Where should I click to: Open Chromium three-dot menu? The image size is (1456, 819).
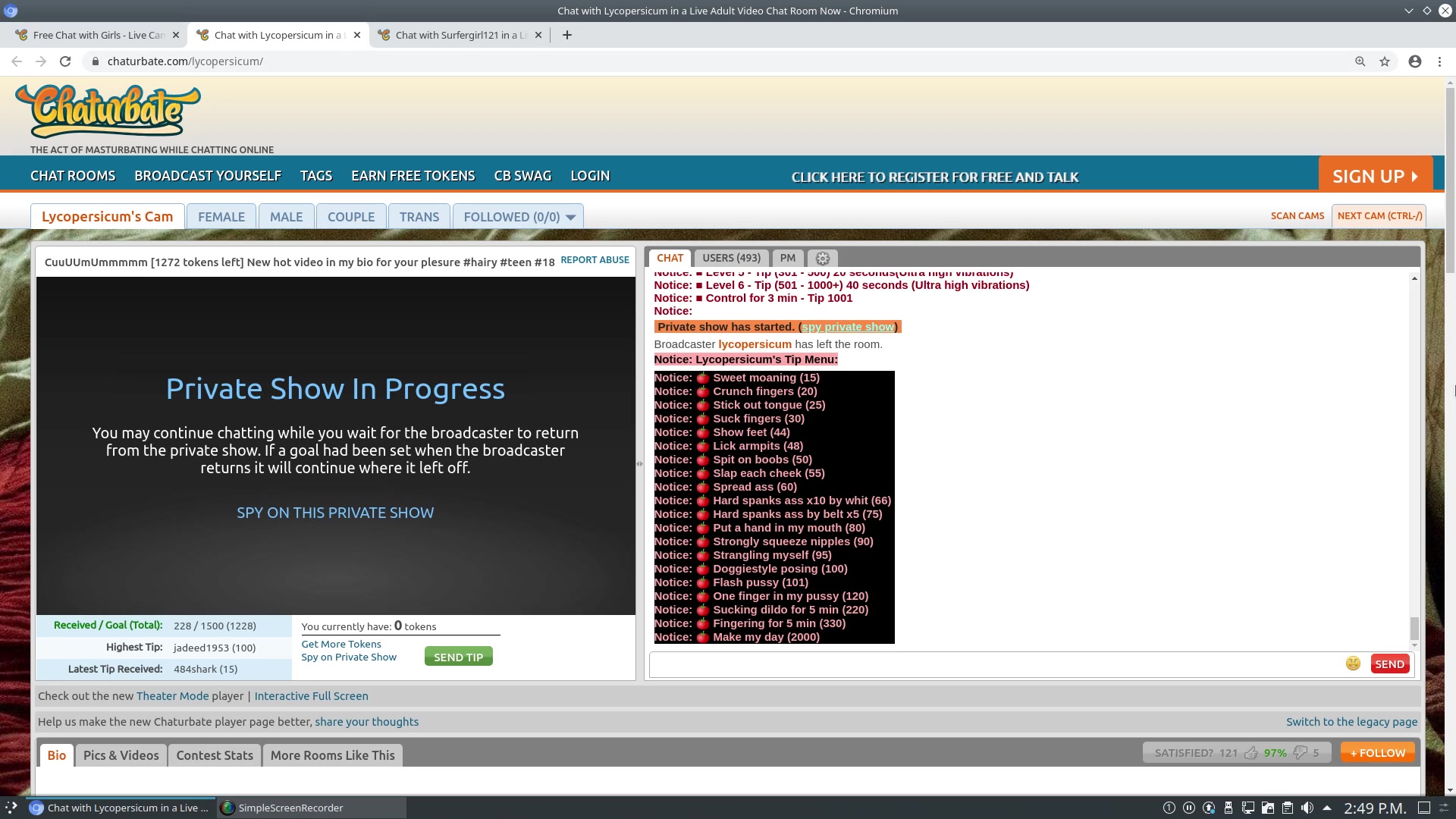1439,61
